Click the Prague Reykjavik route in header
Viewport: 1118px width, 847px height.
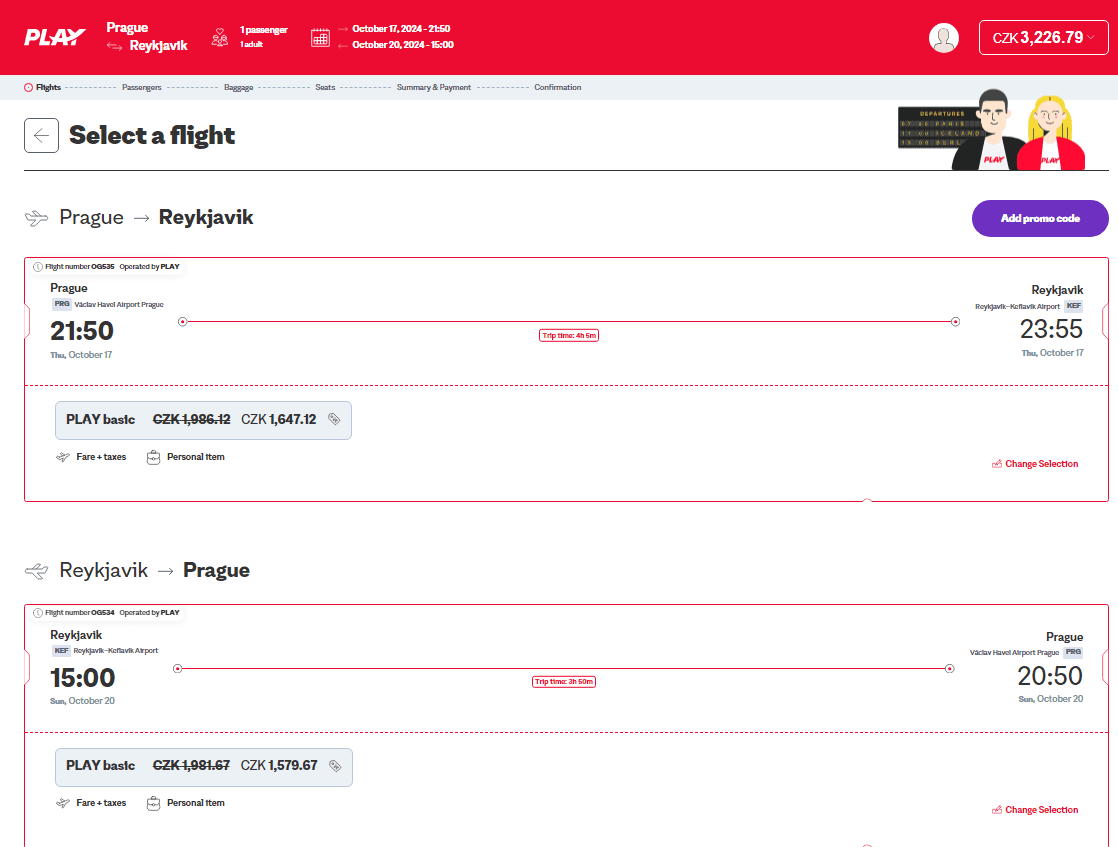click(147, 37)
